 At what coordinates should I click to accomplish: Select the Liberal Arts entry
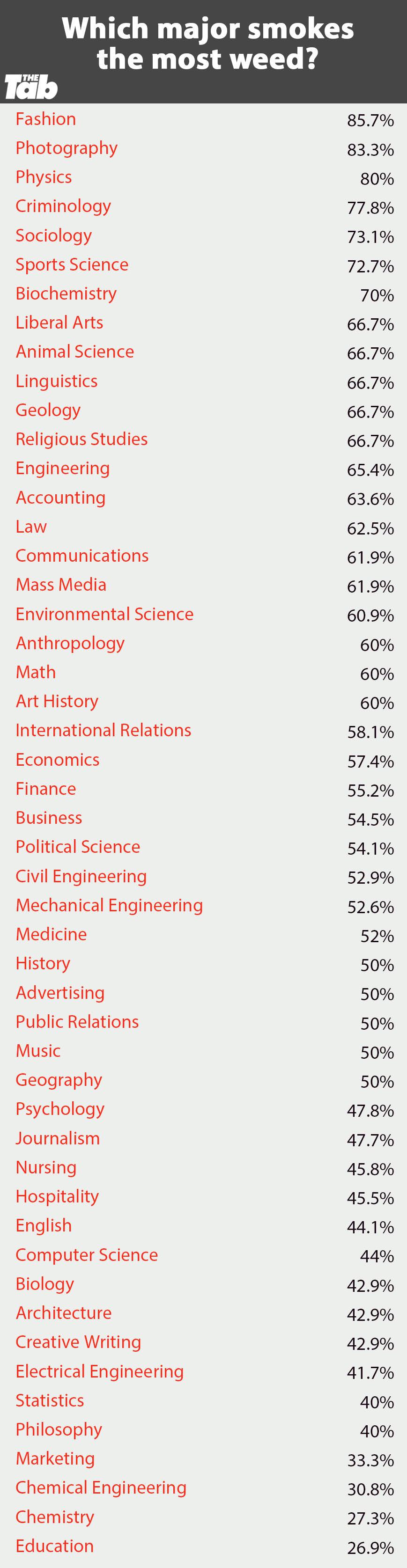(x=59, y=322)
